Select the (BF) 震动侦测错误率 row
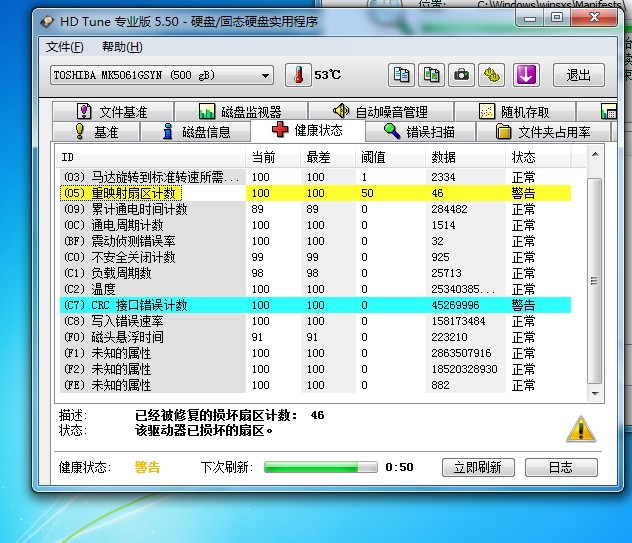This screenshot has height=543, width=632. [x=316, y=241]
